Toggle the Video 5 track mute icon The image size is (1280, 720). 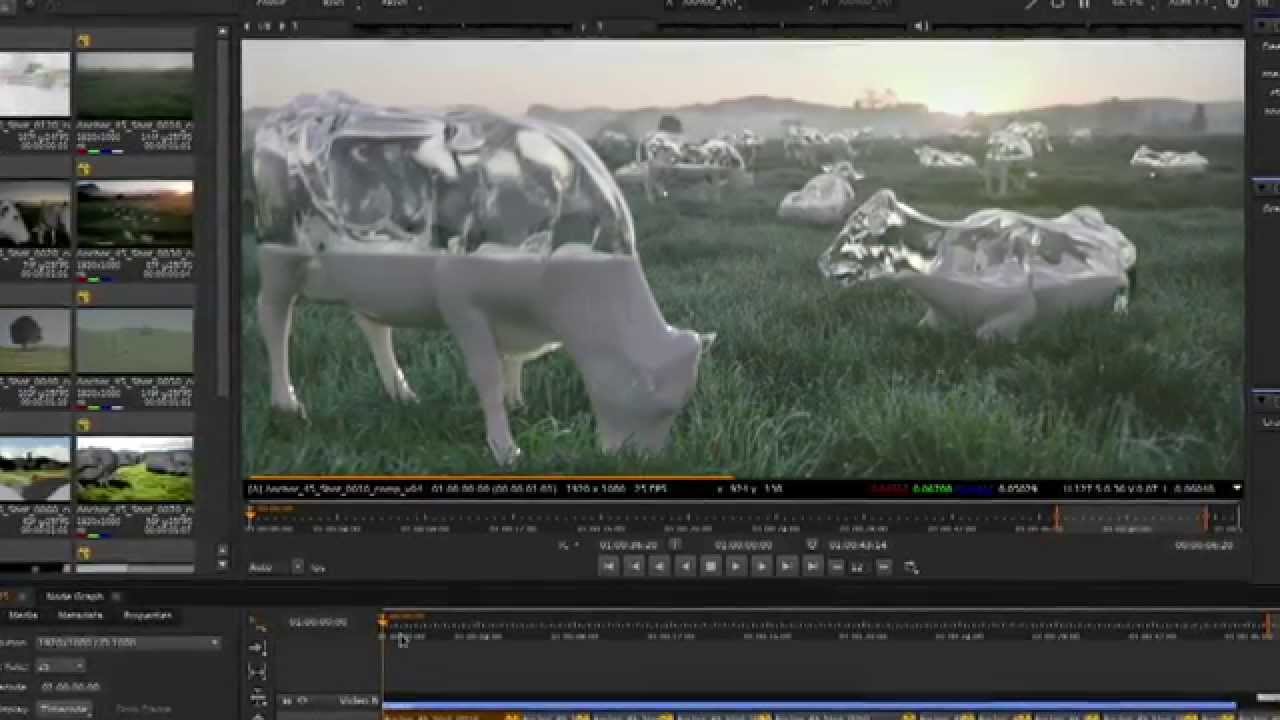pos(287,701)
